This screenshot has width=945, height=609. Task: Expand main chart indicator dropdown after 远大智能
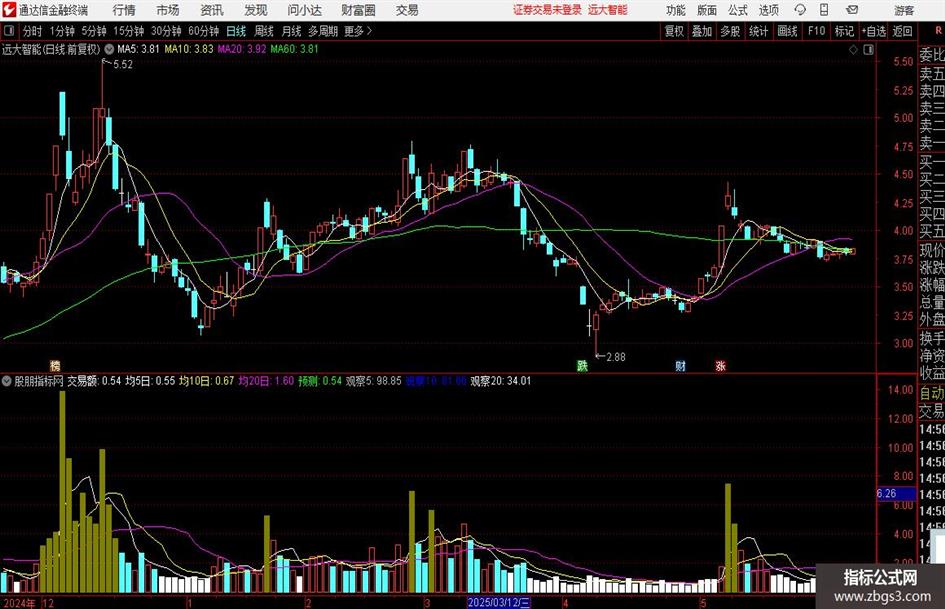tap(109, 49)
